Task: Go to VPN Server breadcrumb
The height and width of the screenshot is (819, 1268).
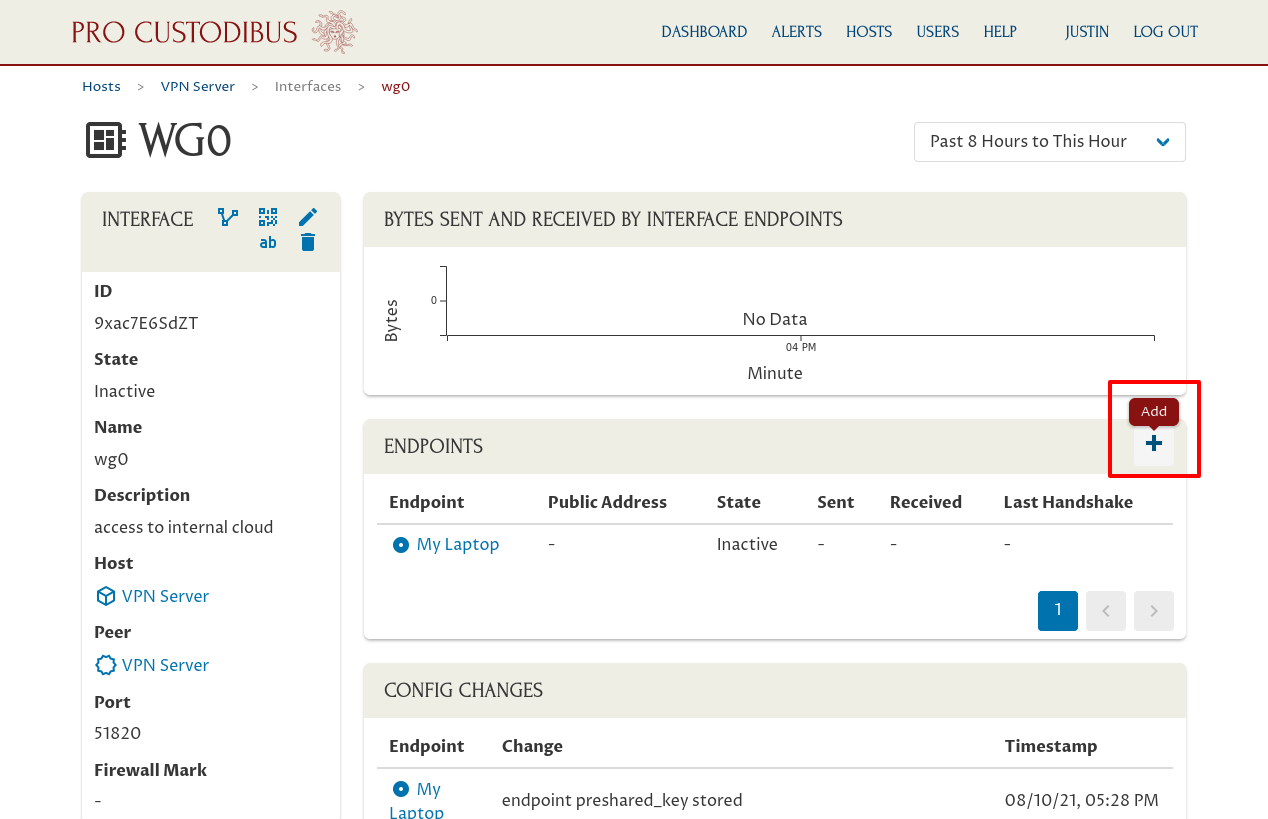Action: point(198,87)
